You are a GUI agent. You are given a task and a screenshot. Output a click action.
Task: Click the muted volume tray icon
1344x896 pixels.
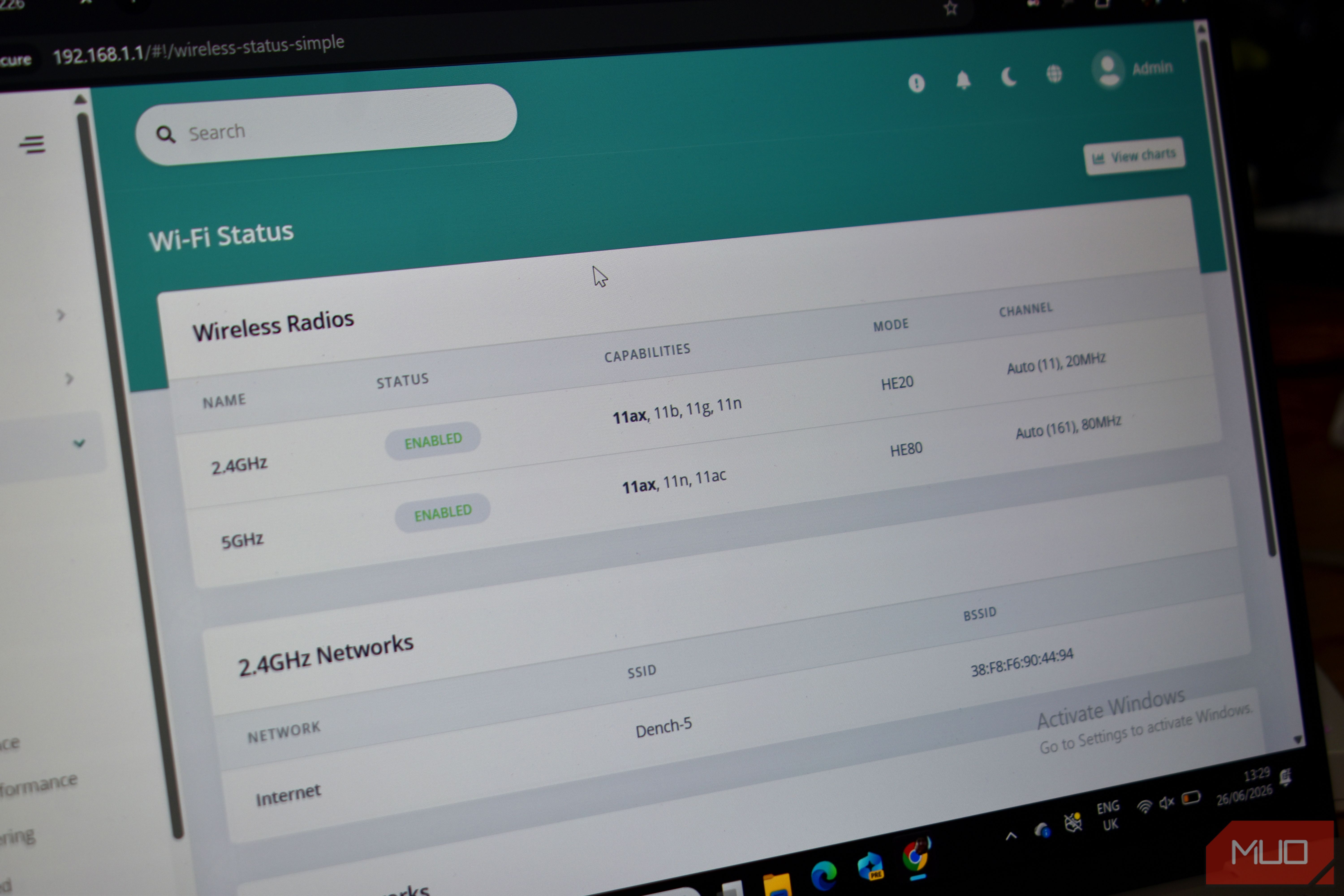point(1166,803)
